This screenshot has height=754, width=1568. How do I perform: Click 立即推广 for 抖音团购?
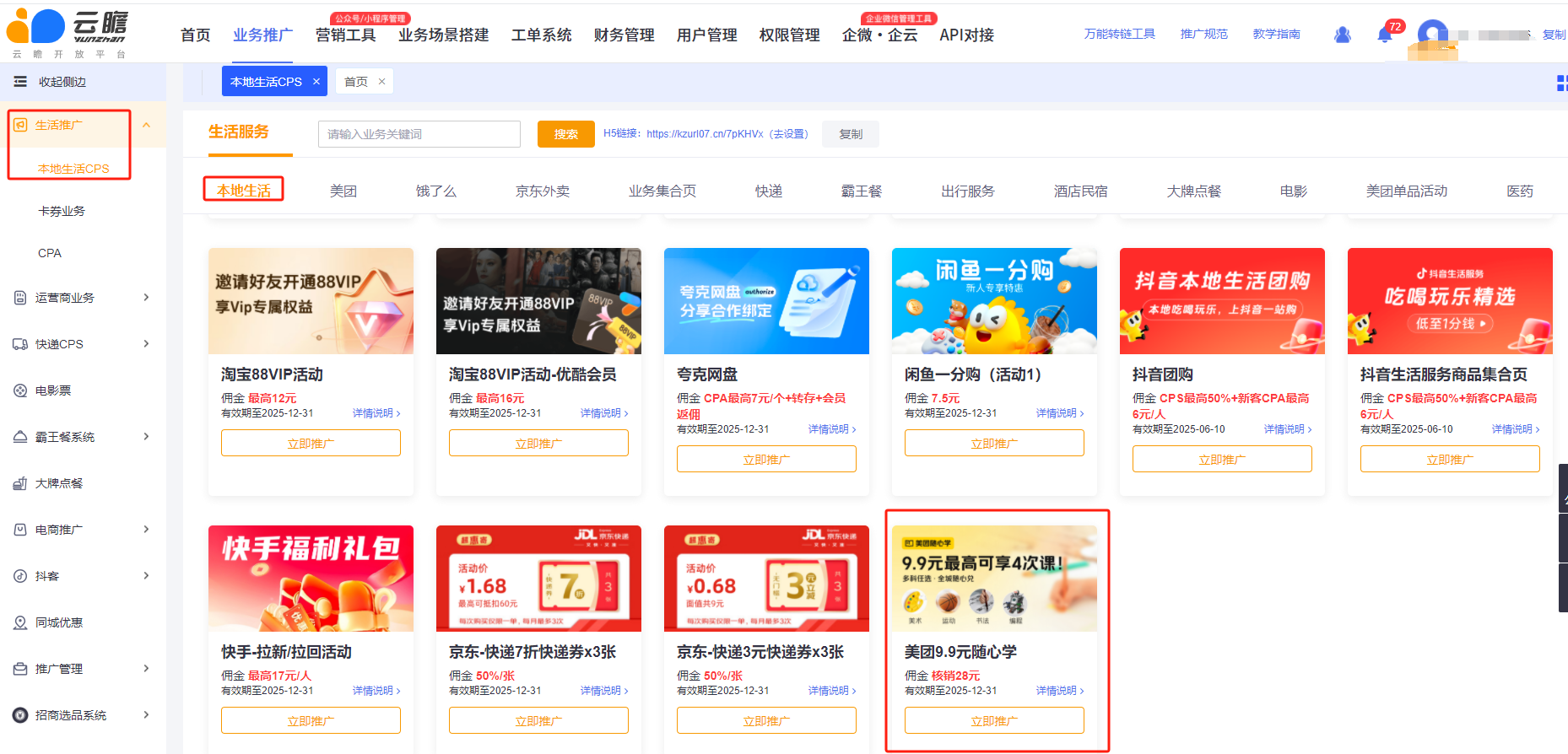(1222, 459)
